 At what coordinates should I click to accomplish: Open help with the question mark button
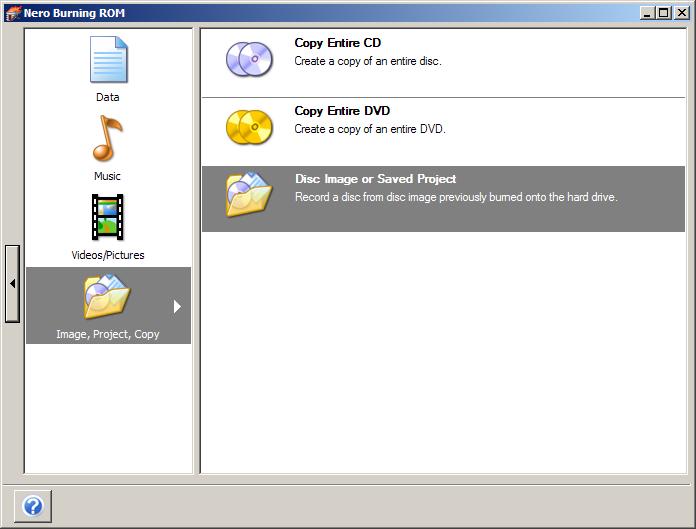click(33, 506)
